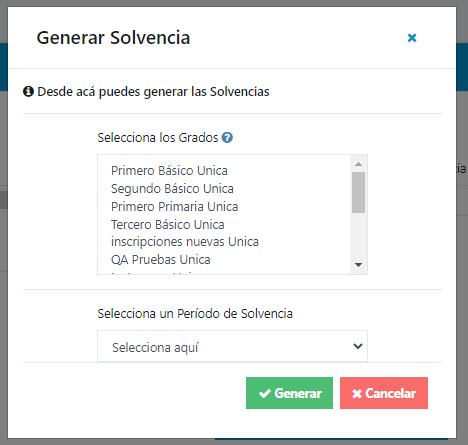
Task: Click the info icon before Desde acá puedes
Action: tap(28, 91)
